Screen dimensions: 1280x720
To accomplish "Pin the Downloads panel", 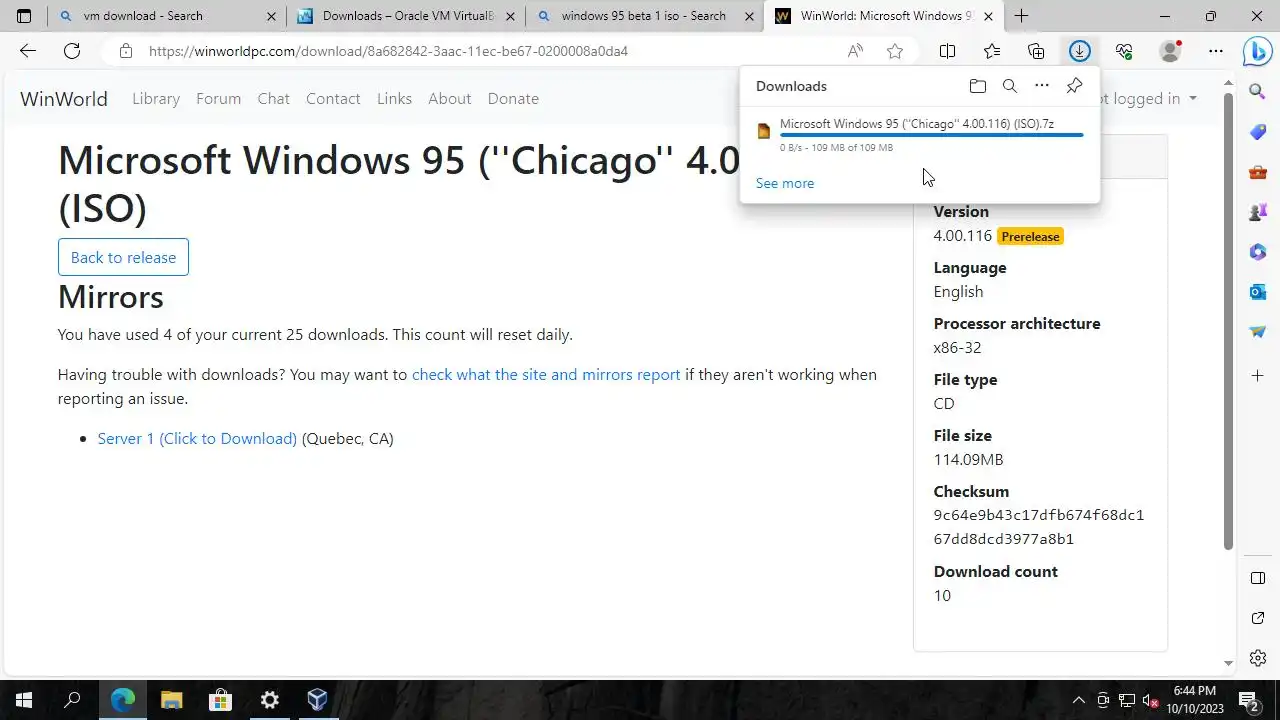I will (x=1074, y=86).
